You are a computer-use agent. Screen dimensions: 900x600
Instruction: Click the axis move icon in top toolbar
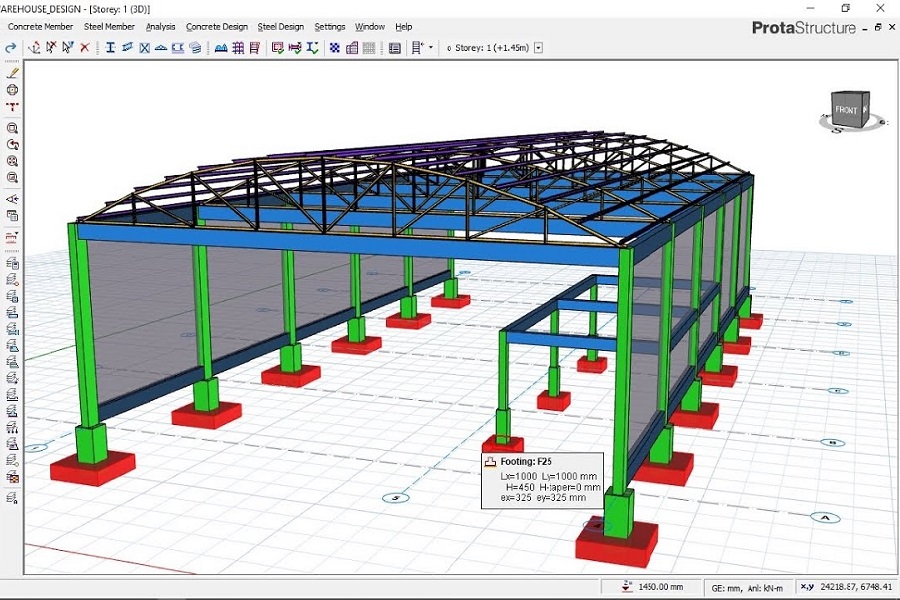pyautogui.click(x=34, y=48)
